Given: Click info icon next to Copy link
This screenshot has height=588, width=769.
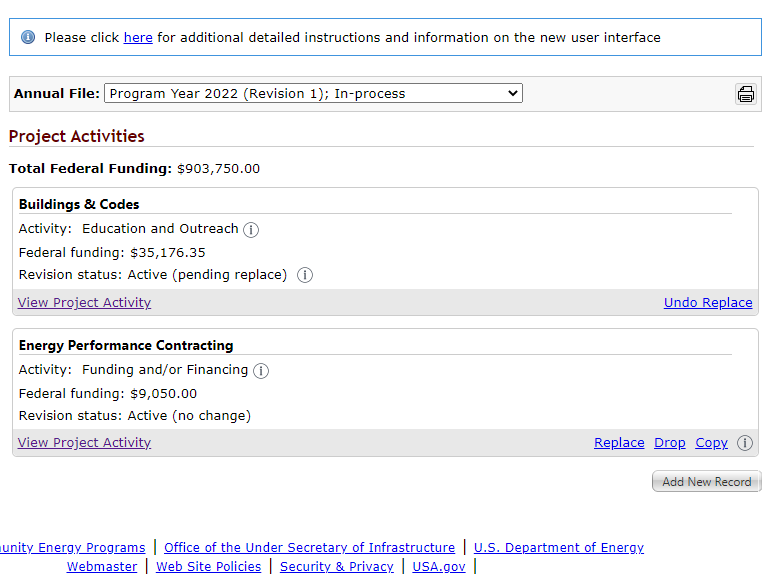Looking at the screenshot, I should 745,443.
